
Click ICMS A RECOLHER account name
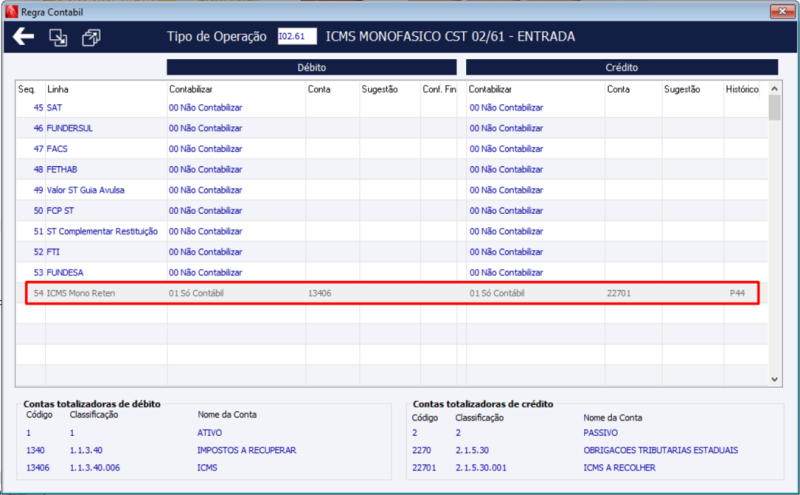click(619, 467)
